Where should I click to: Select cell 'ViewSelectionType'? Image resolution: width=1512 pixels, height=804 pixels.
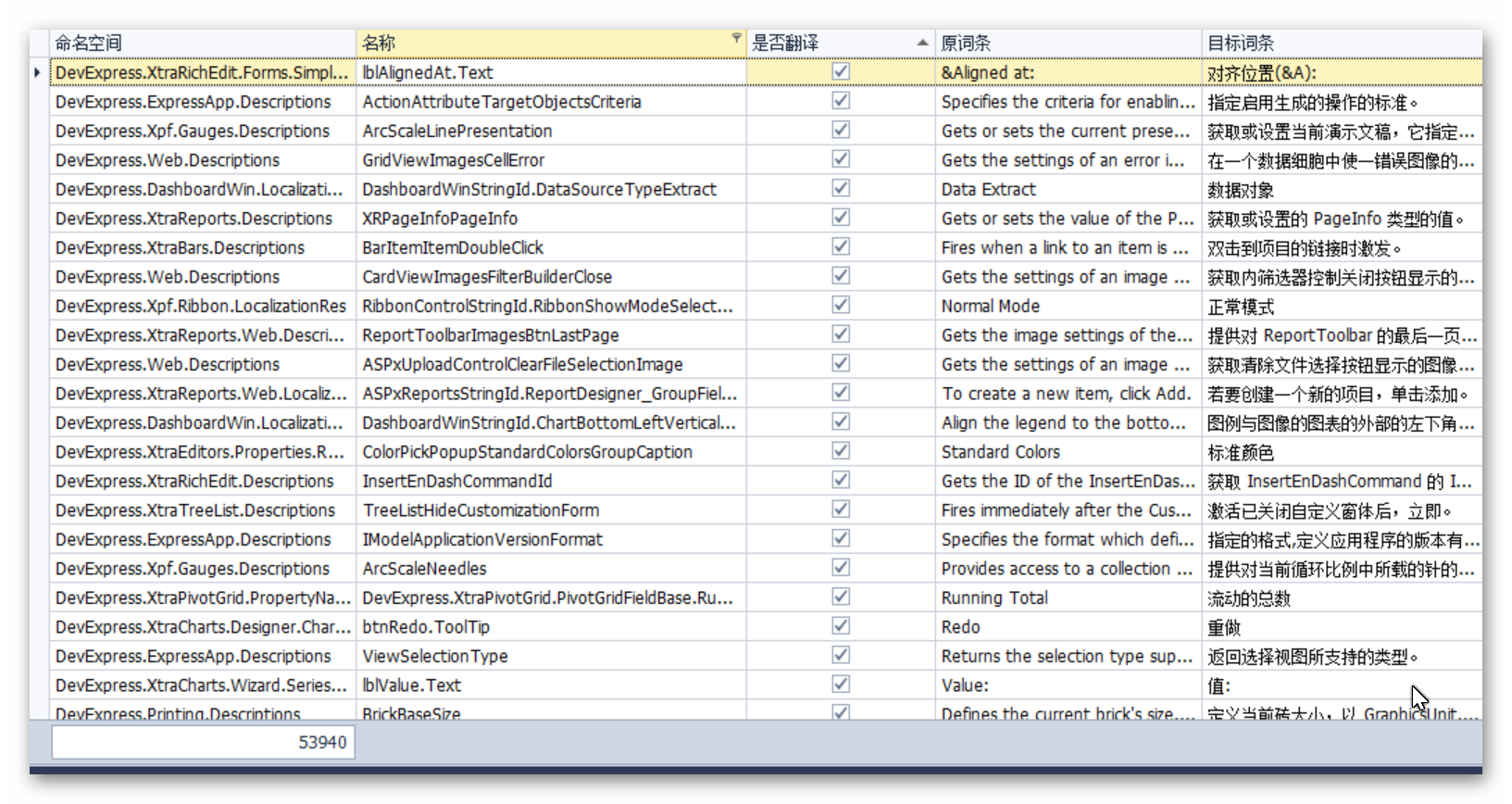point(552,656)
